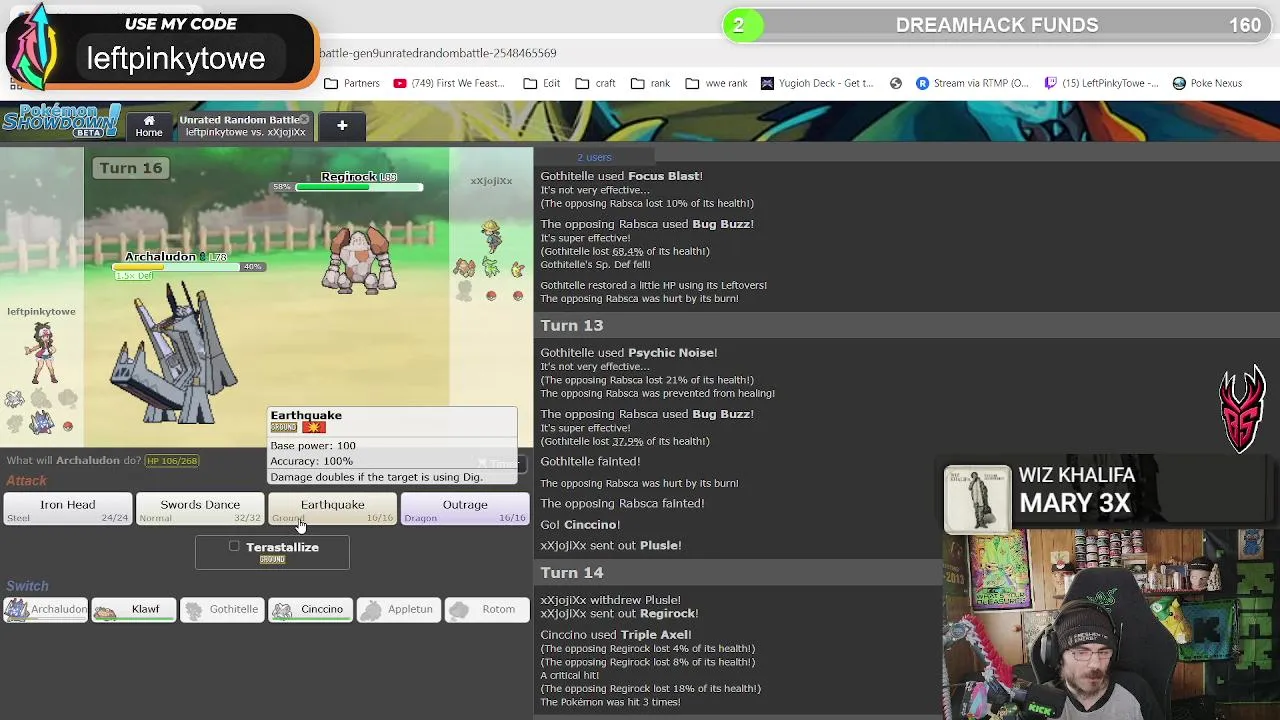Click the Turn 13 header in log
This screenshot has height=720, width=1280.
[x=572, y=325]
